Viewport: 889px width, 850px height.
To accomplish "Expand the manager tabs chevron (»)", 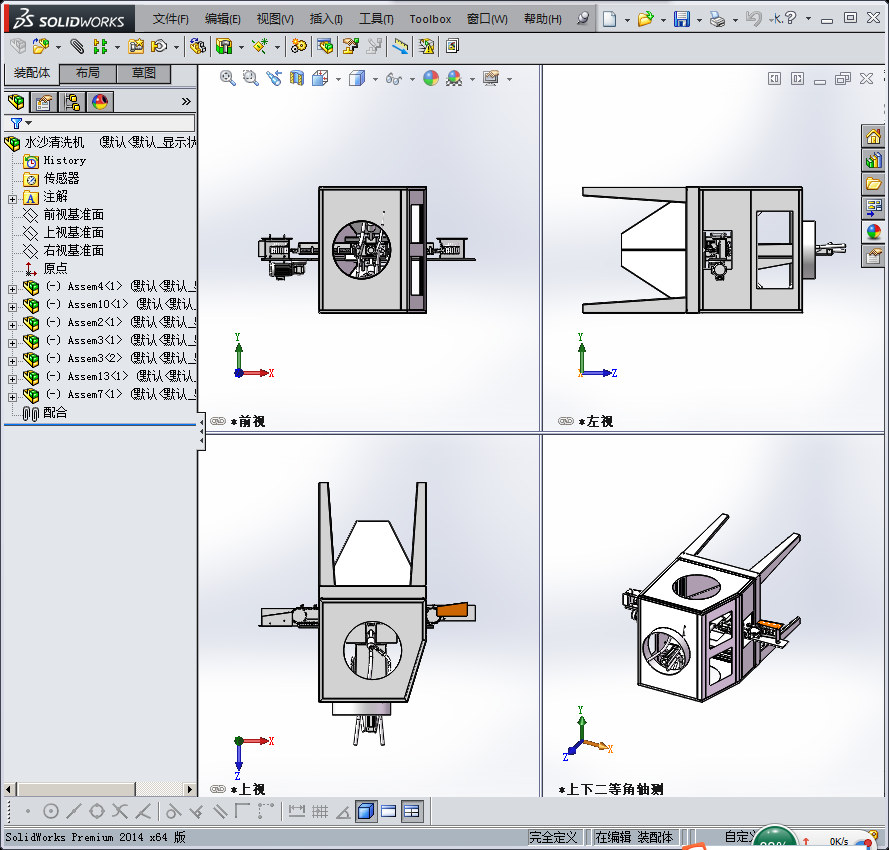I will (x=186, y=102).
